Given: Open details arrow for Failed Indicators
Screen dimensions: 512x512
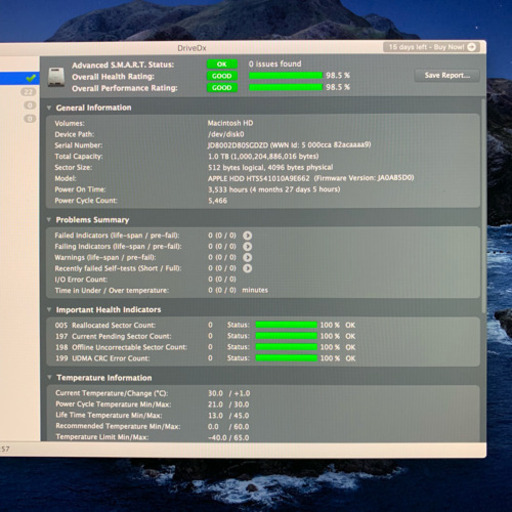Looking at the screenshot, I should (x=247, y=235).
